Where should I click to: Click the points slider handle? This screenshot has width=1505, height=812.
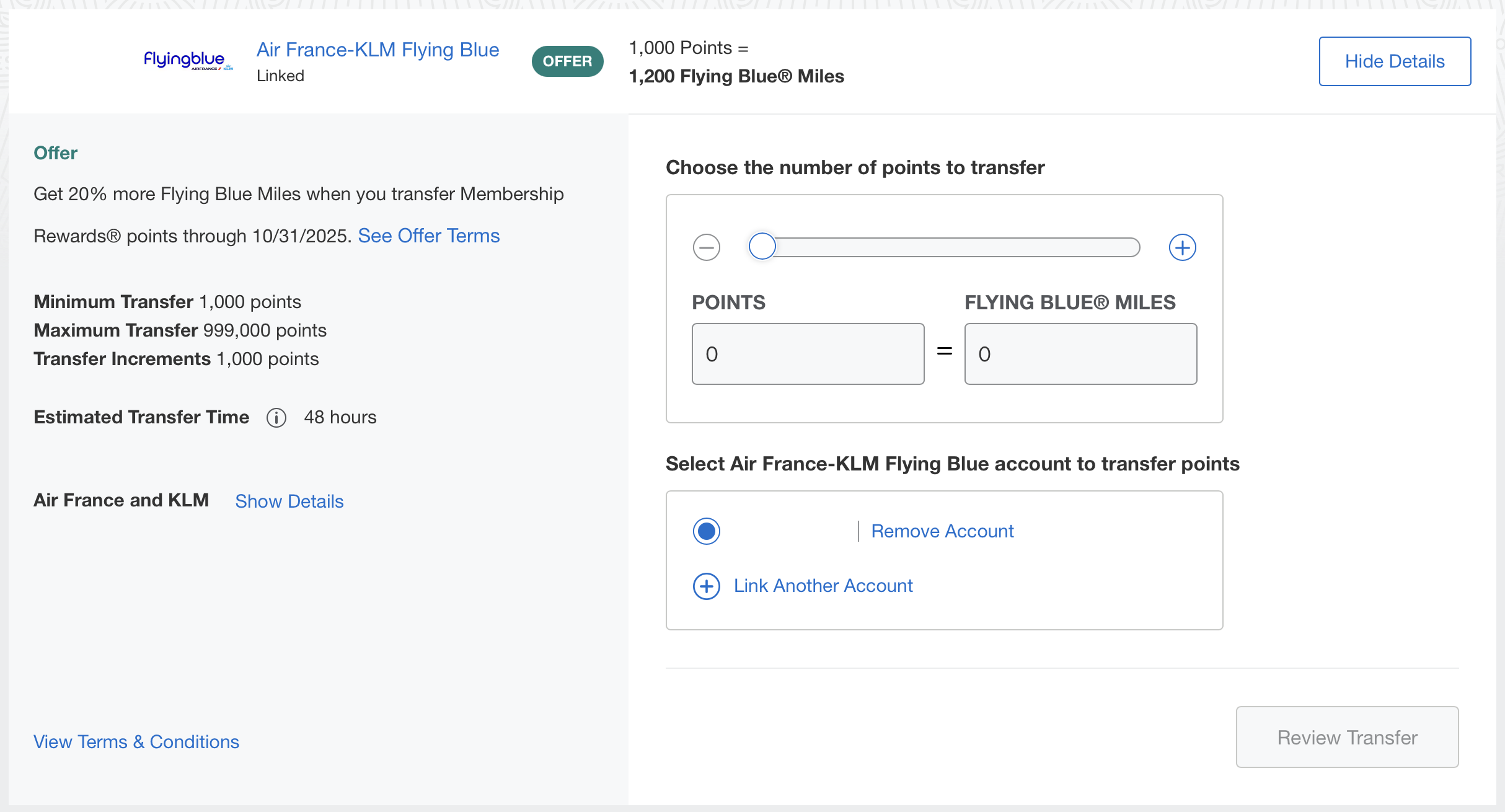[762, 246]
